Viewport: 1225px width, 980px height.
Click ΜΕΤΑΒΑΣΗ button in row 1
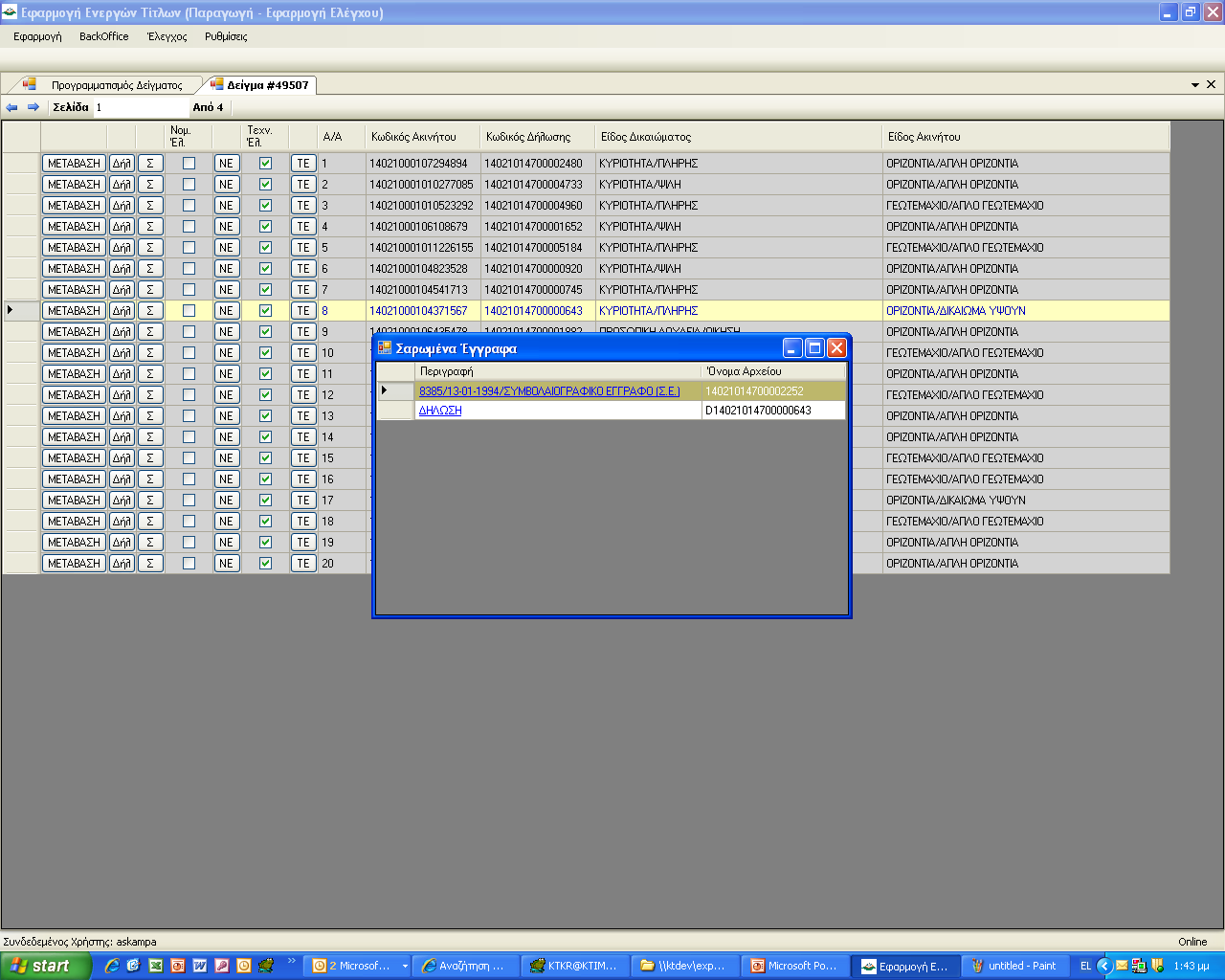(74, 164)
